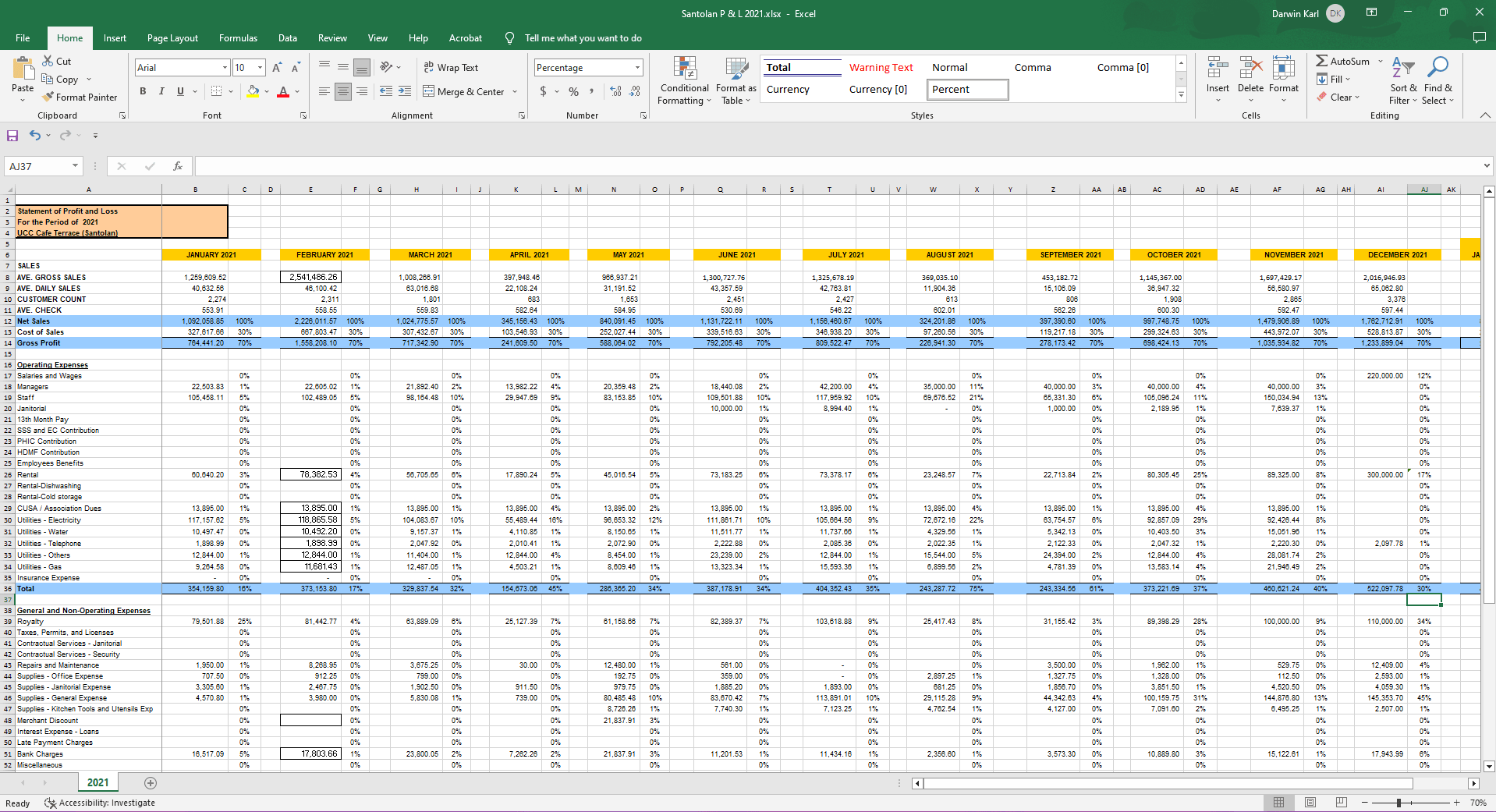
Task: Expand the Name Box dropdown arrow
Action: click(75, 166)
